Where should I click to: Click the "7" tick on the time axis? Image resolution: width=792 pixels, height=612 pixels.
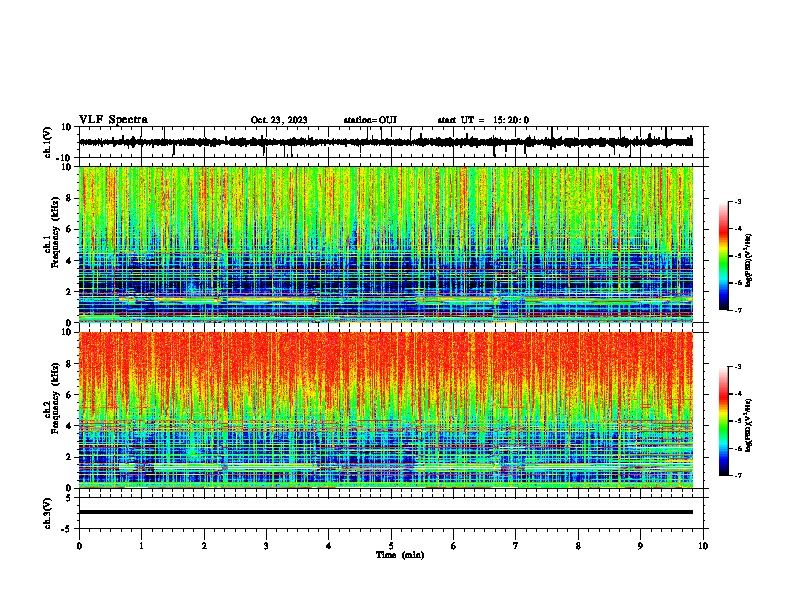(516, 545)
